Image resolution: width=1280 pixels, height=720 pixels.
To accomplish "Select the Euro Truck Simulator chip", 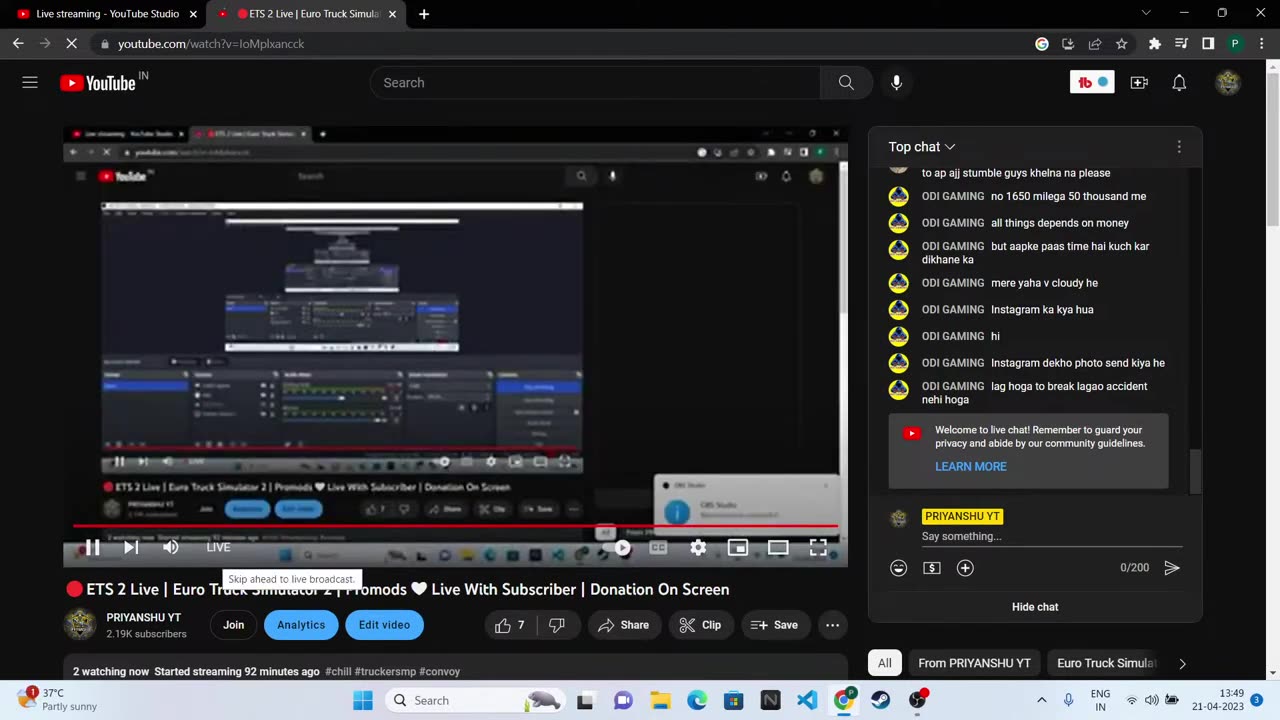I will coord(1106,663).
